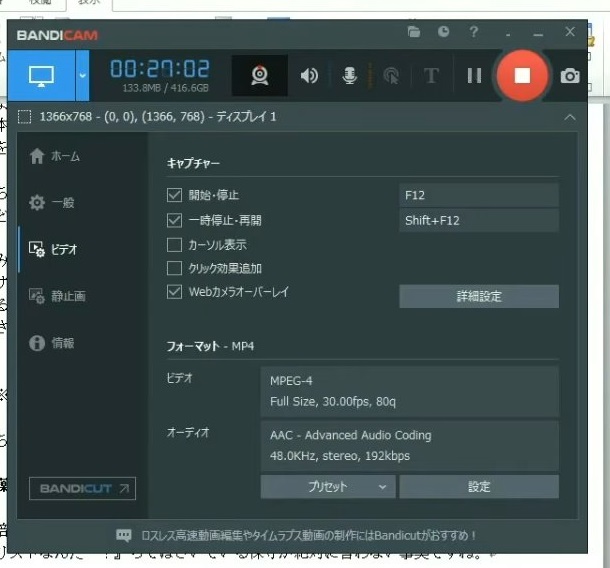Click the 00:27:02 recording timer
Viewport: 610px width, 568px height.
coord(160,69)
